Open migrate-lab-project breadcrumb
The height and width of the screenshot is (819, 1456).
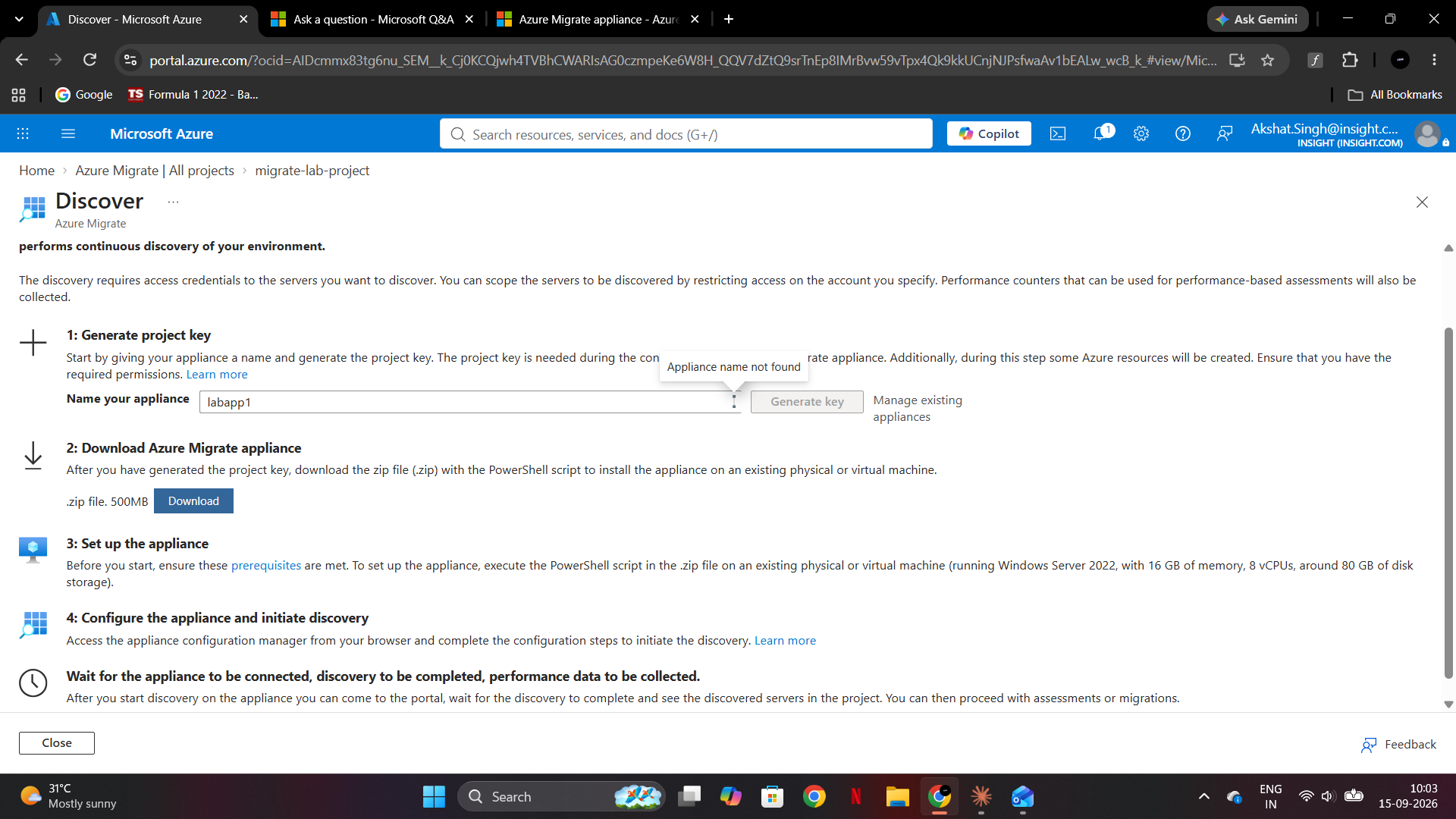(312, 171)
